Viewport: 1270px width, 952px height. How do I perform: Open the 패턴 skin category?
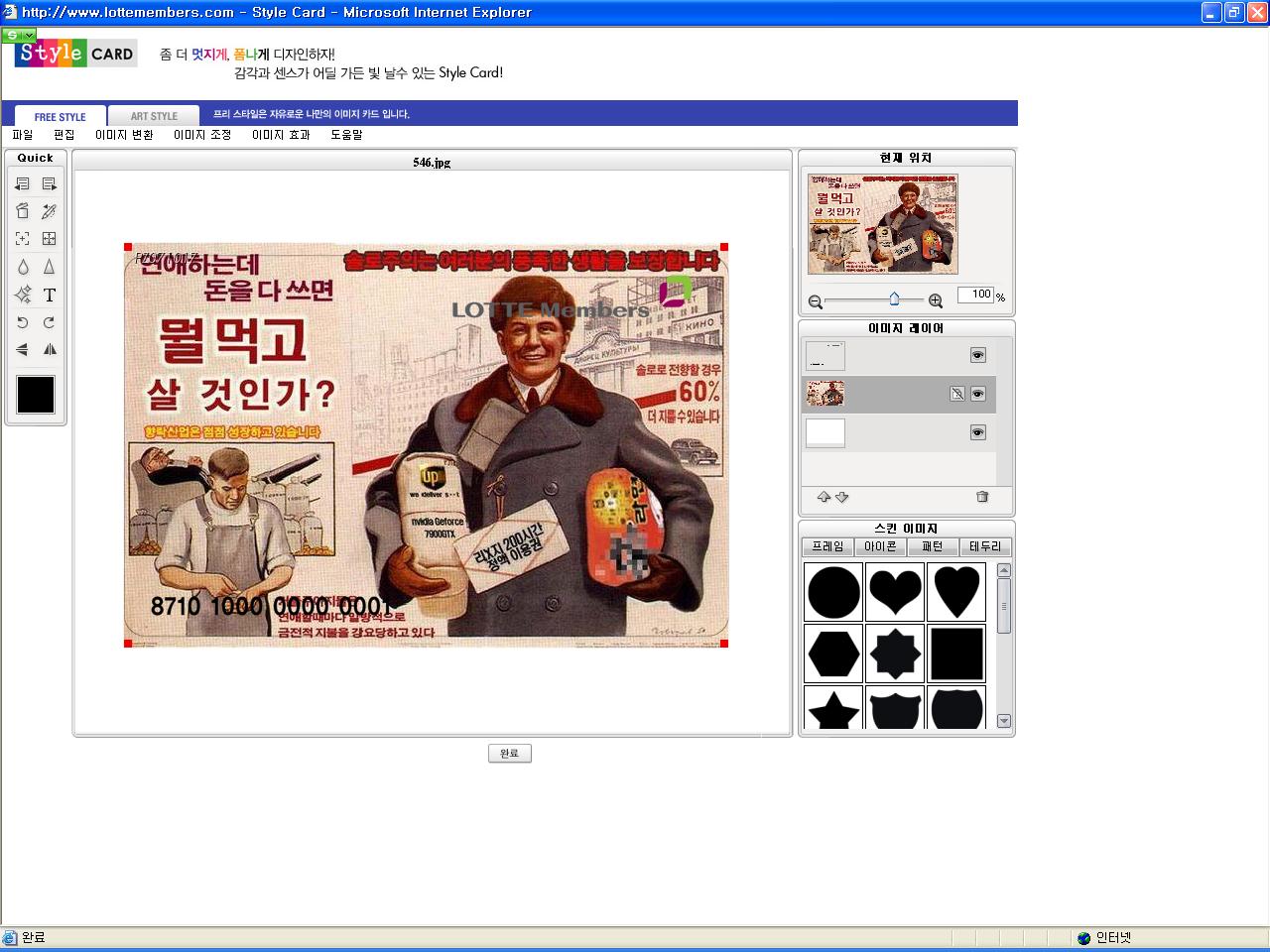tap(933, 546)
